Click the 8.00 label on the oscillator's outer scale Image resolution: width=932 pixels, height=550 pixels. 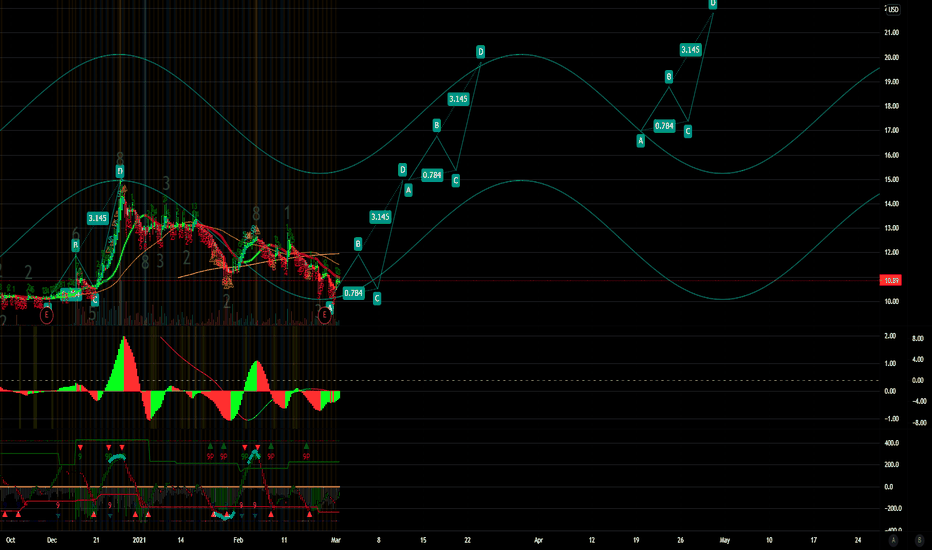pos(918,338)
